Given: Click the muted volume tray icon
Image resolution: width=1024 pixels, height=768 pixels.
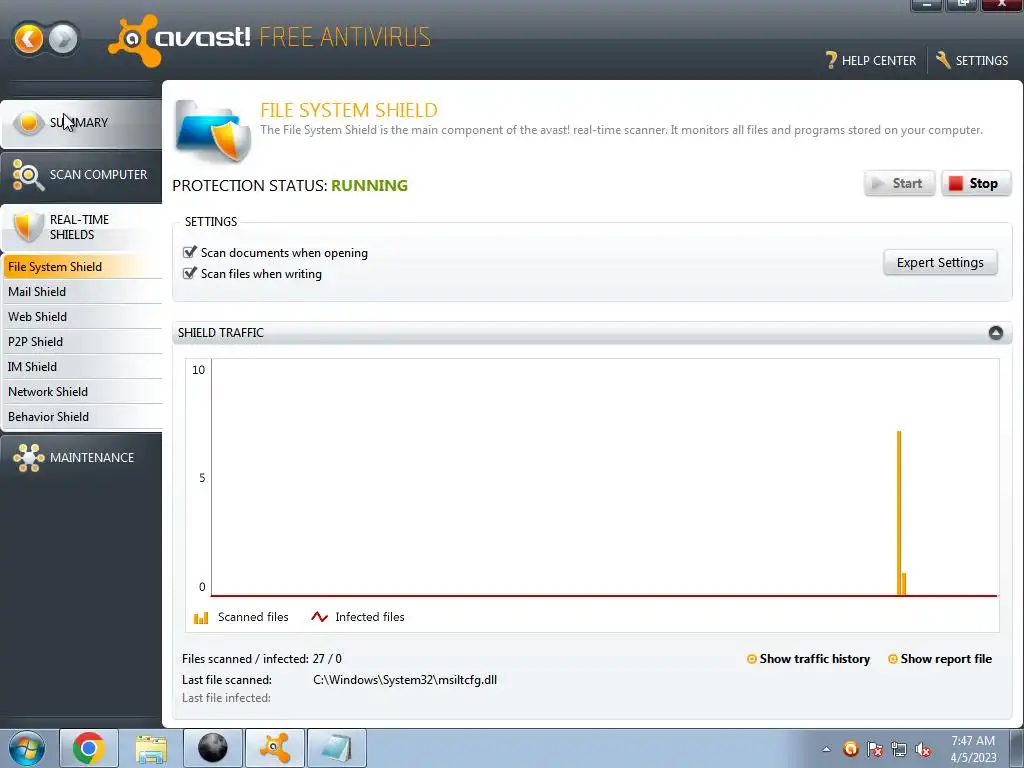Looking at the screenshot, I should [923, 749].
